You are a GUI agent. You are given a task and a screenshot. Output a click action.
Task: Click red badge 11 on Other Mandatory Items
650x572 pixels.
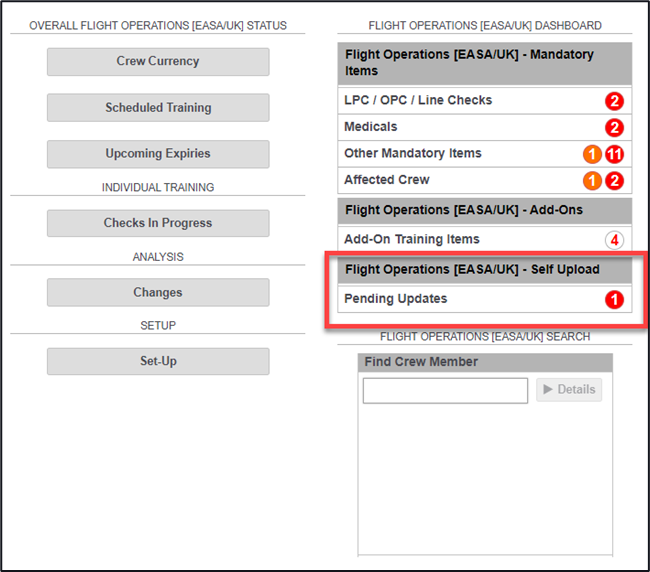coord(614,154)
